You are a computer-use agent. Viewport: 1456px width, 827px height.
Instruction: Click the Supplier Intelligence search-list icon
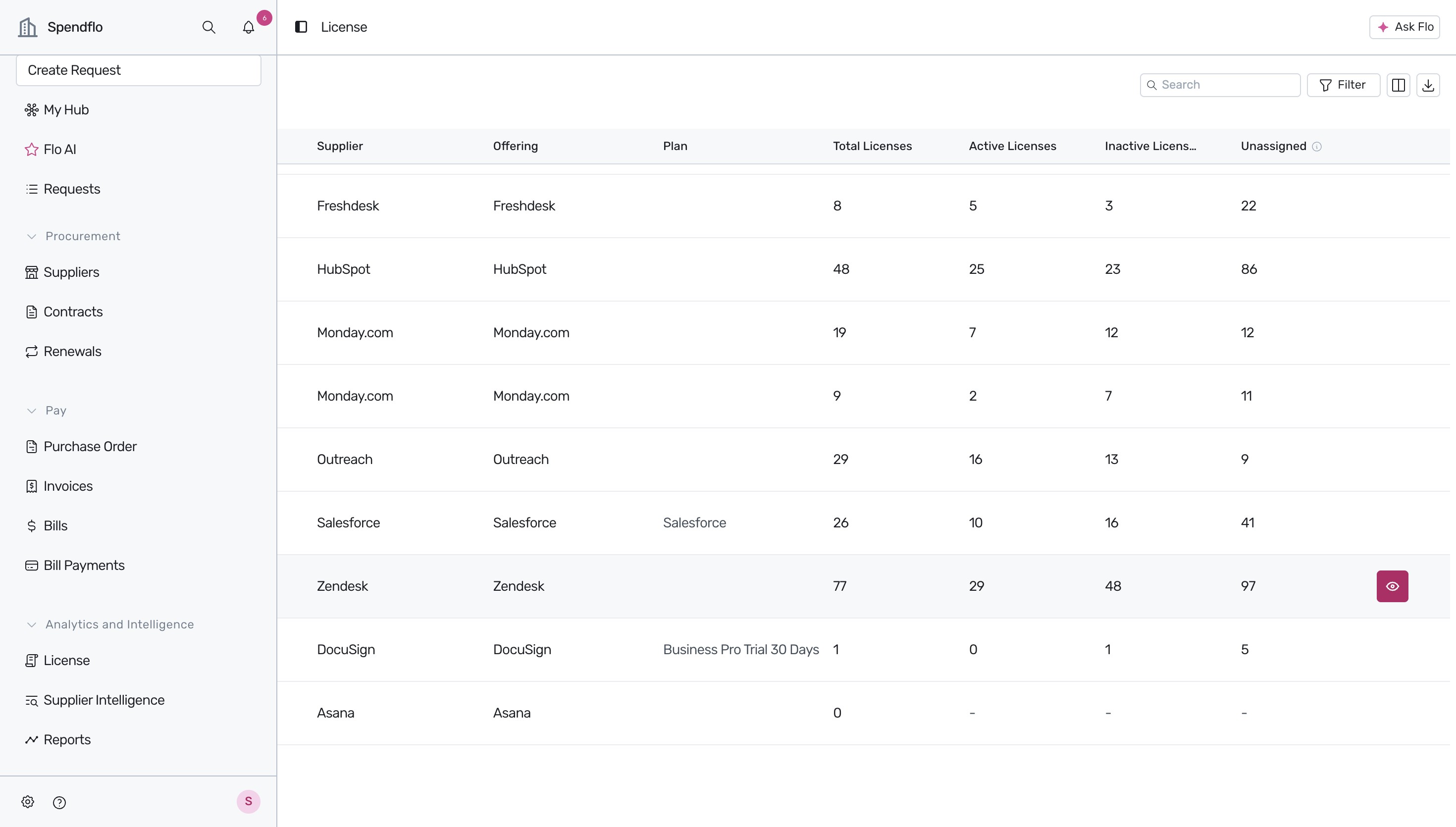point(32,700)
